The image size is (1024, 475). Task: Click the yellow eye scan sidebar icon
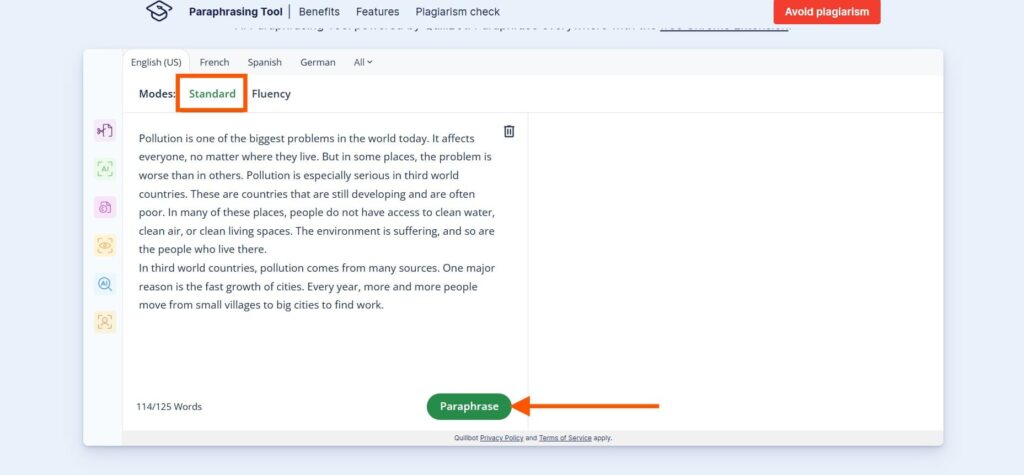[105, 245]
